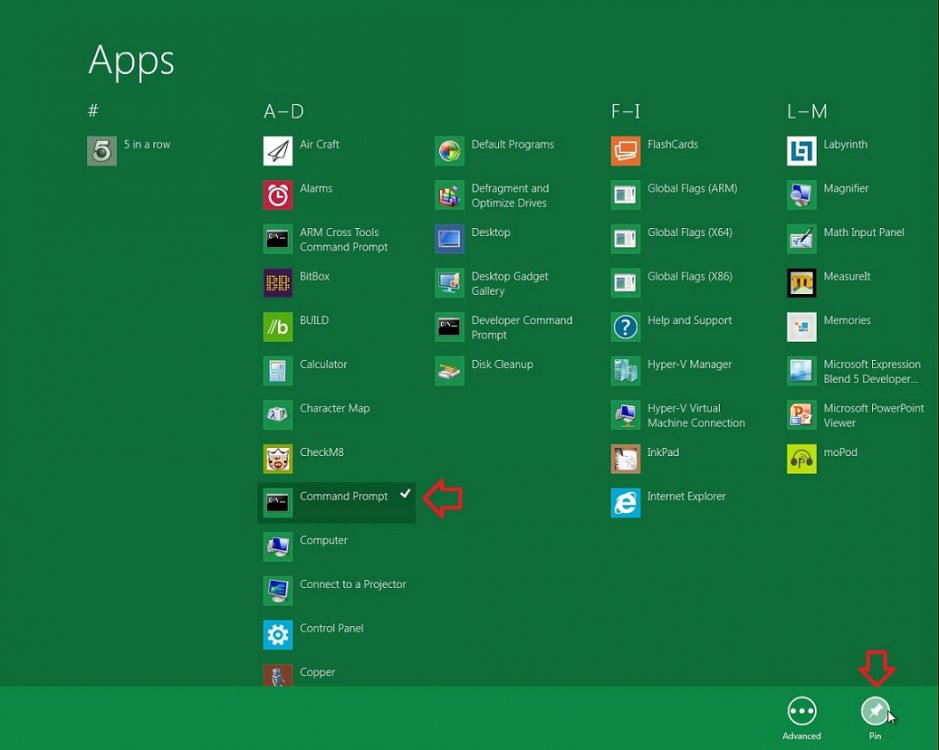Click the 'Disk Cleanup' label text
939x750 pixels.
click(x=502, y=364)
